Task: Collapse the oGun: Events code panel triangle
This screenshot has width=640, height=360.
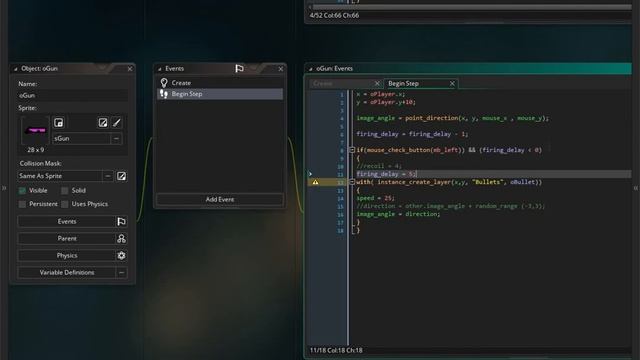Action: 310,69
